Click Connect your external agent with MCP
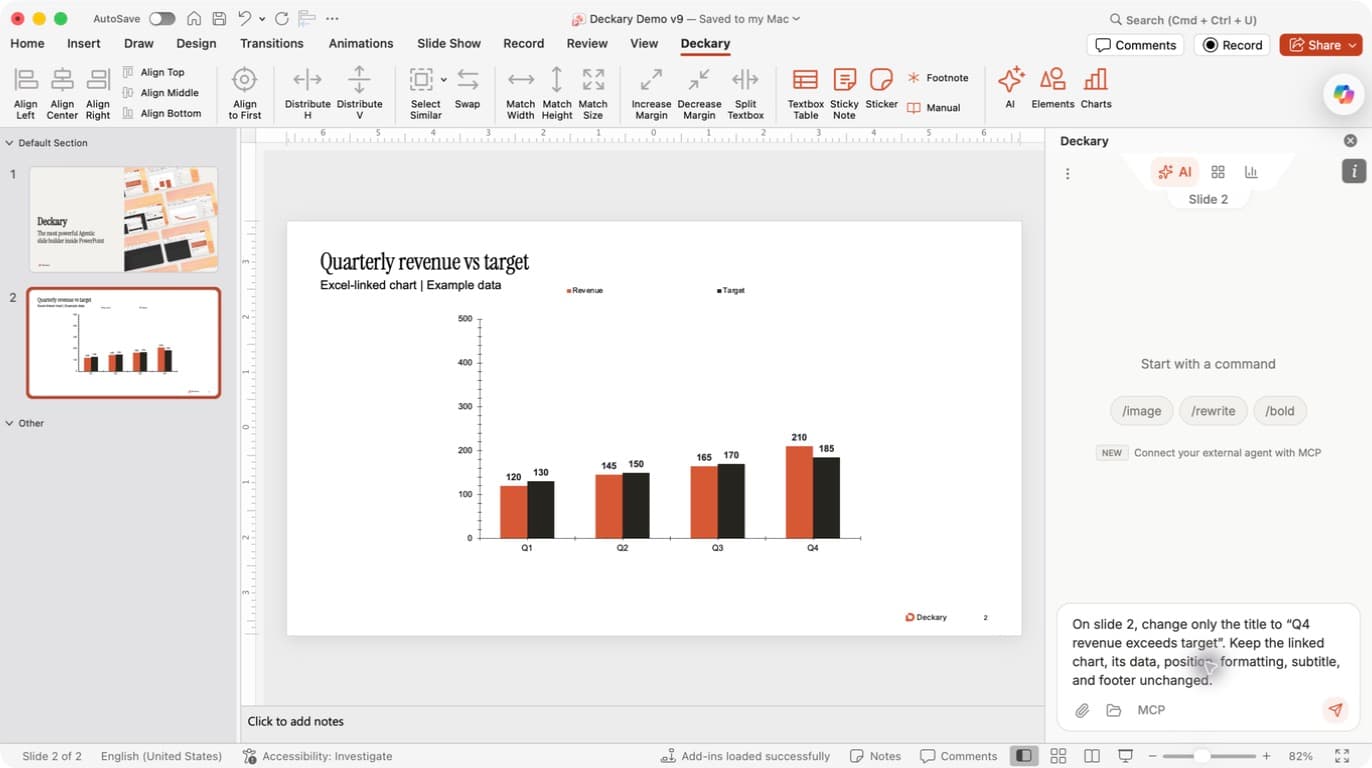 (1227, 453)
